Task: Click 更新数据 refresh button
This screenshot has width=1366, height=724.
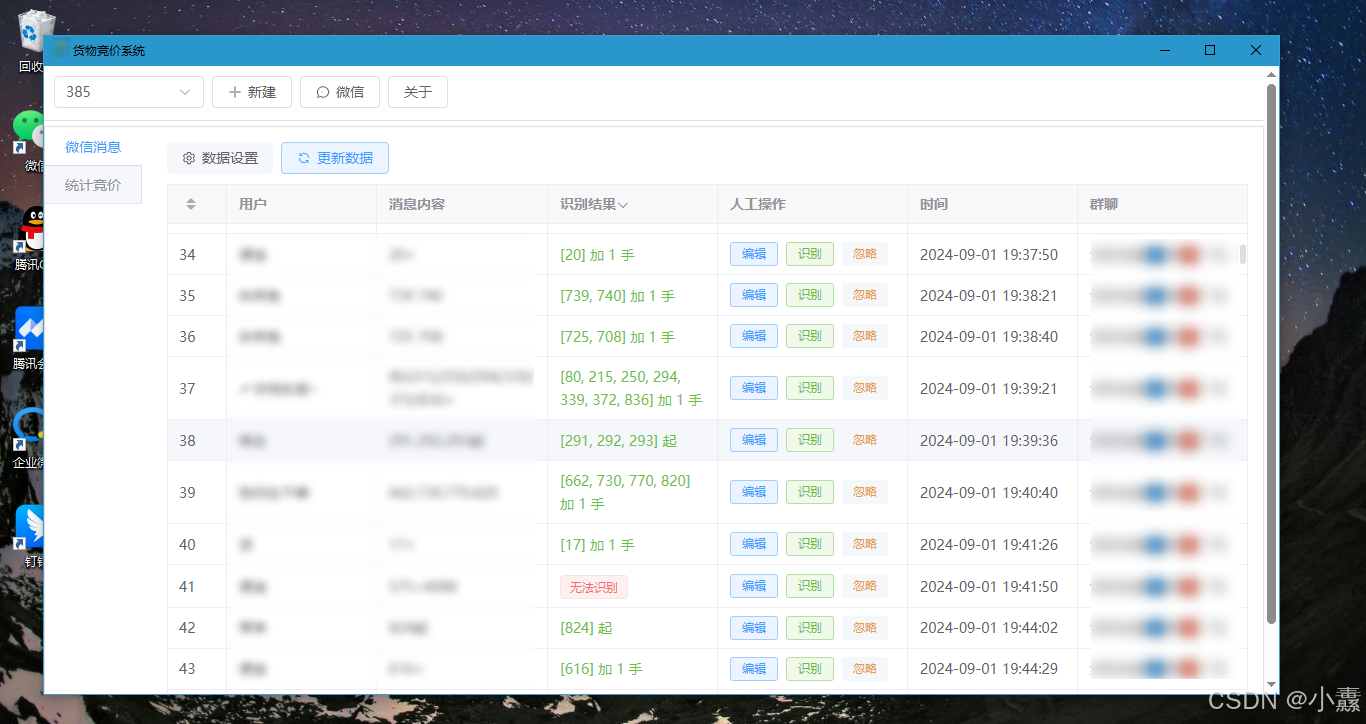Action: tap(335, 158)
